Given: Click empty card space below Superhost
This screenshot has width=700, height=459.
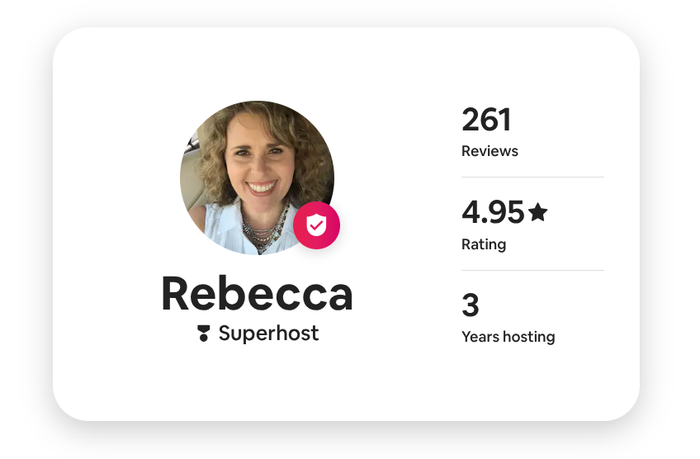Looking at the screenshot, I should pyautogui.click(x=257, y=385).
